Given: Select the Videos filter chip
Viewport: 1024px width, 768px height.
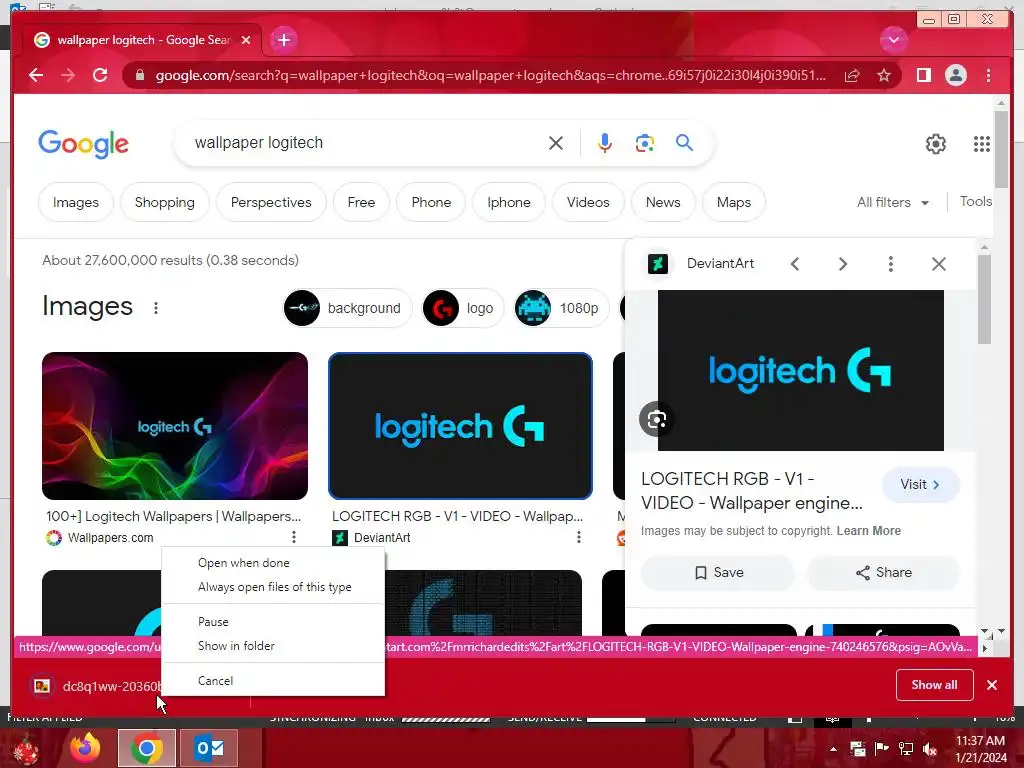Looking at the screenshot, I should [x=588, y=202].
